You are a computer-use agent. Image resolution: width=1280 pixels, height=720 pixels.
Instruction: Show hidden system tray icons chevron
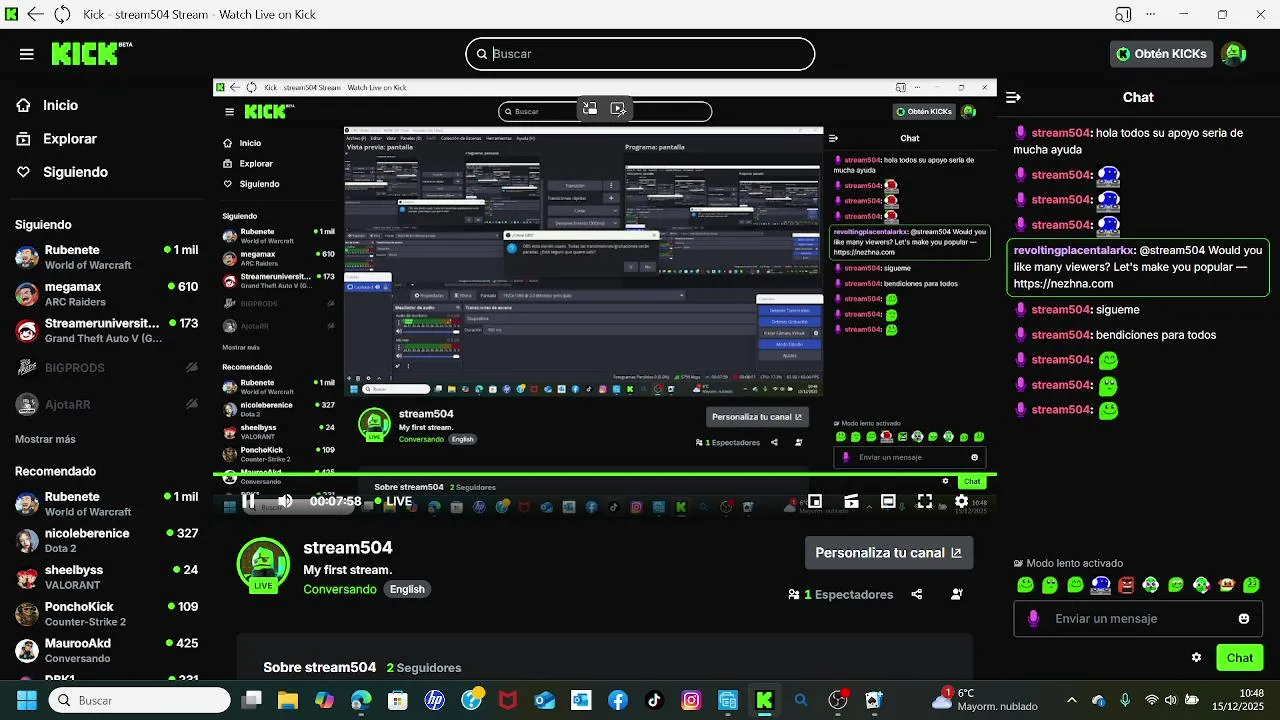pos(1072,700)
